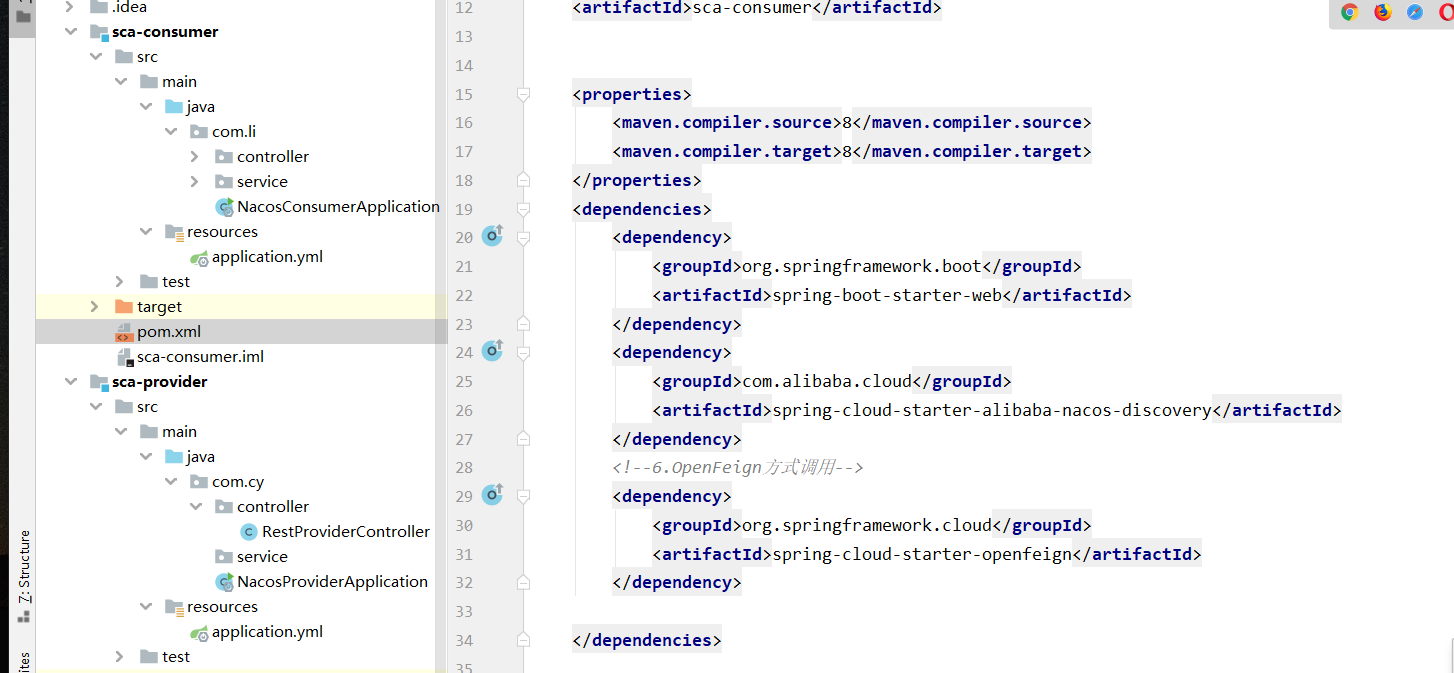The width and height of the screenshot is (1454, 673).
Task: Expand the target folder
Action: click(95, 307)
